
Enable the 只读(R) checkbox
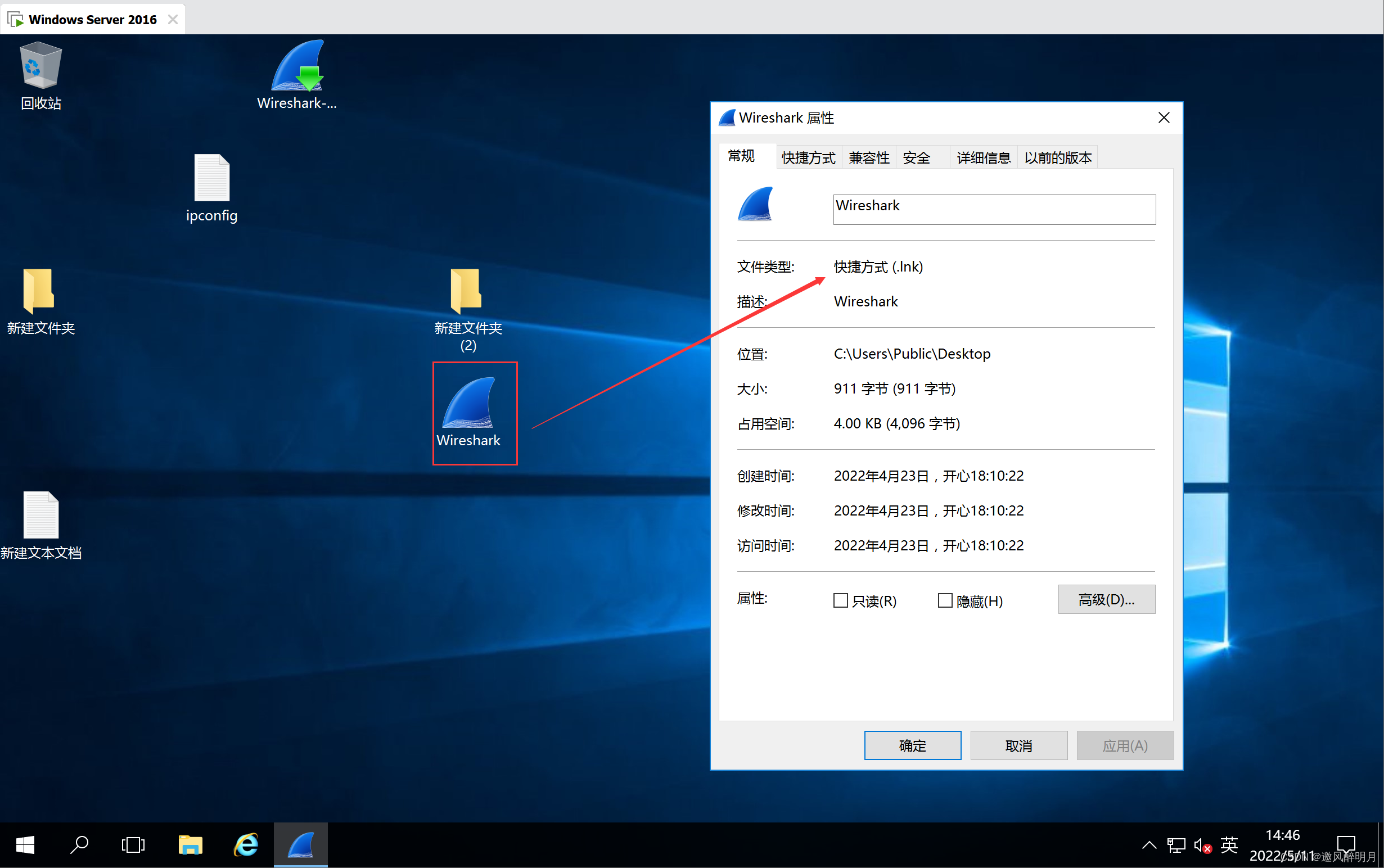click(841, 600)
